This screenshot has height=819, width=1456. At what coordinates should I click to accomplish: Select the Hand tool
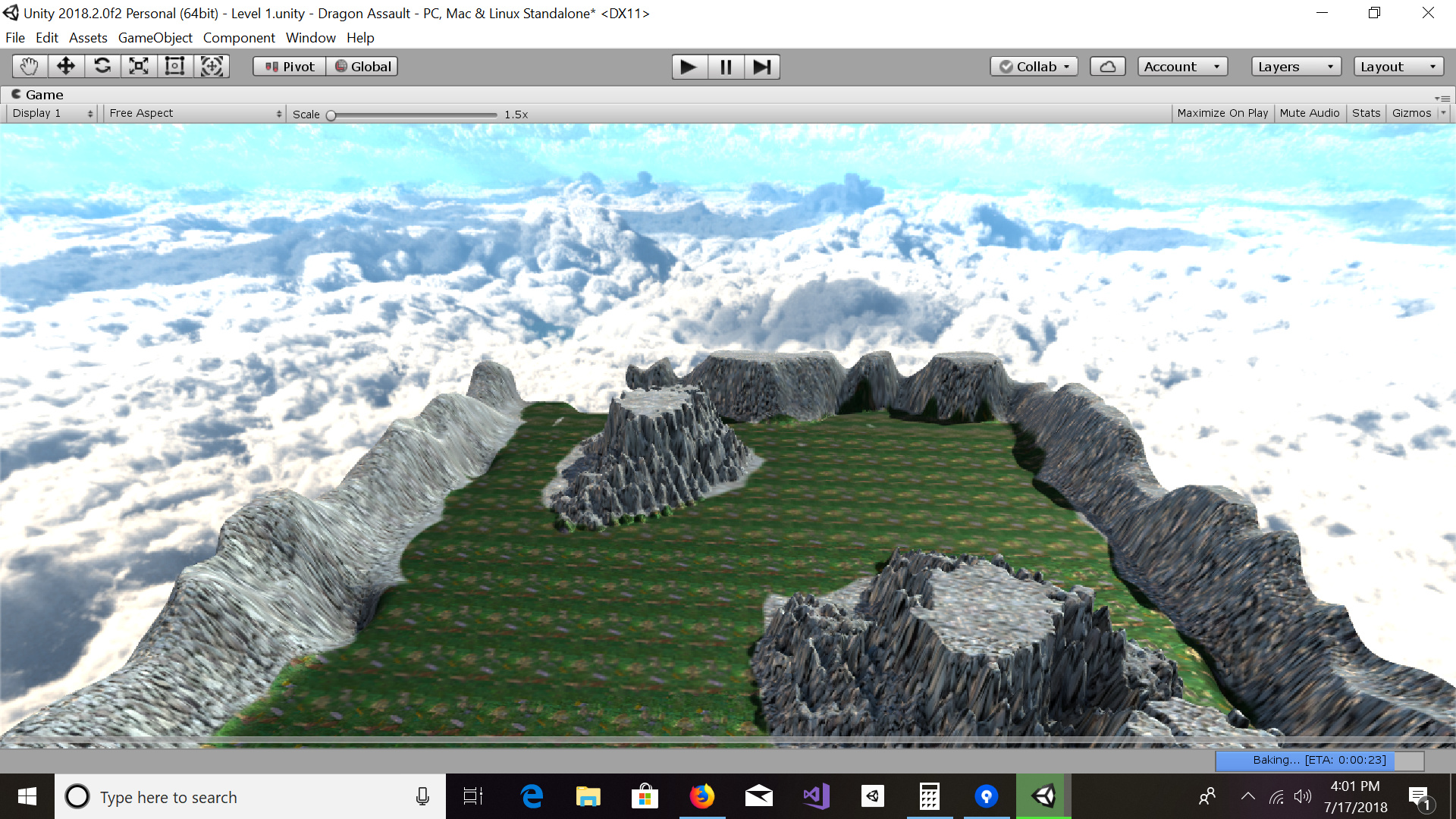point(30,67)
